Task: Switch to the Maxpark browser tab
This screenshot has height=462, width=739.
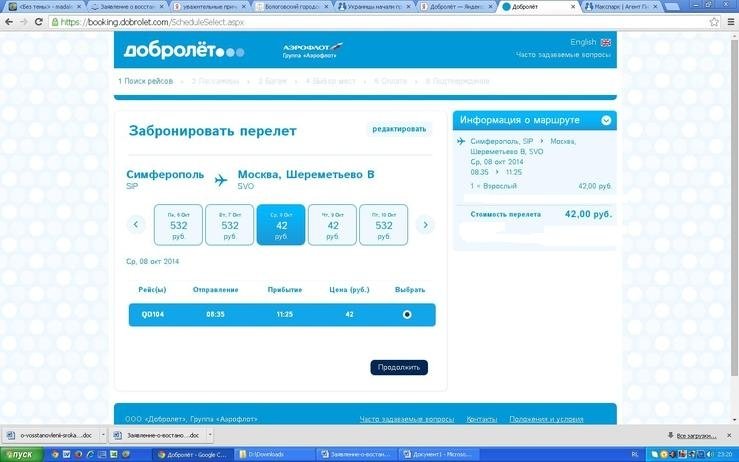Action: tap(620, 6)
